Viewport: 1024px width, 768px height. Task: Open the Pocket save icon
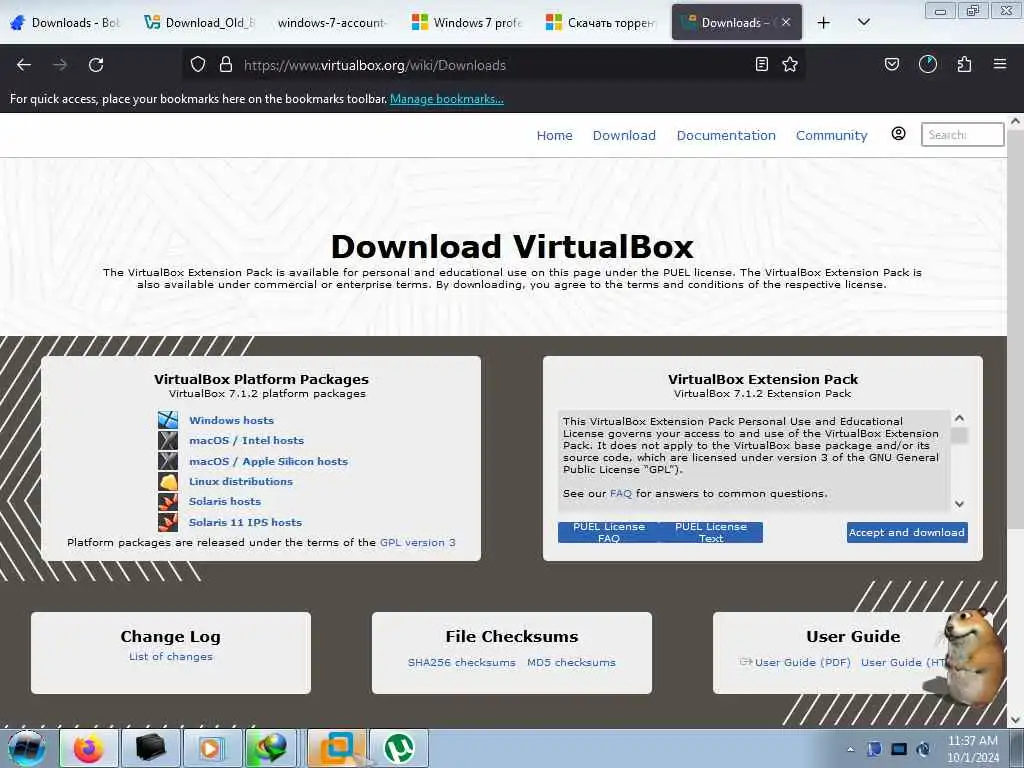point(892,64)
